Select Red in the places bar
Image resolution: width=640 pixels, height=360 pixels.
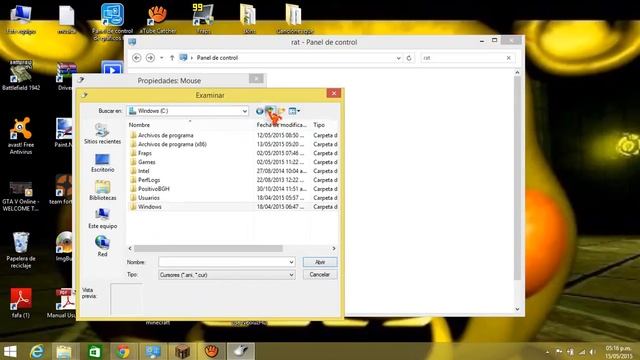coord(102,247)
